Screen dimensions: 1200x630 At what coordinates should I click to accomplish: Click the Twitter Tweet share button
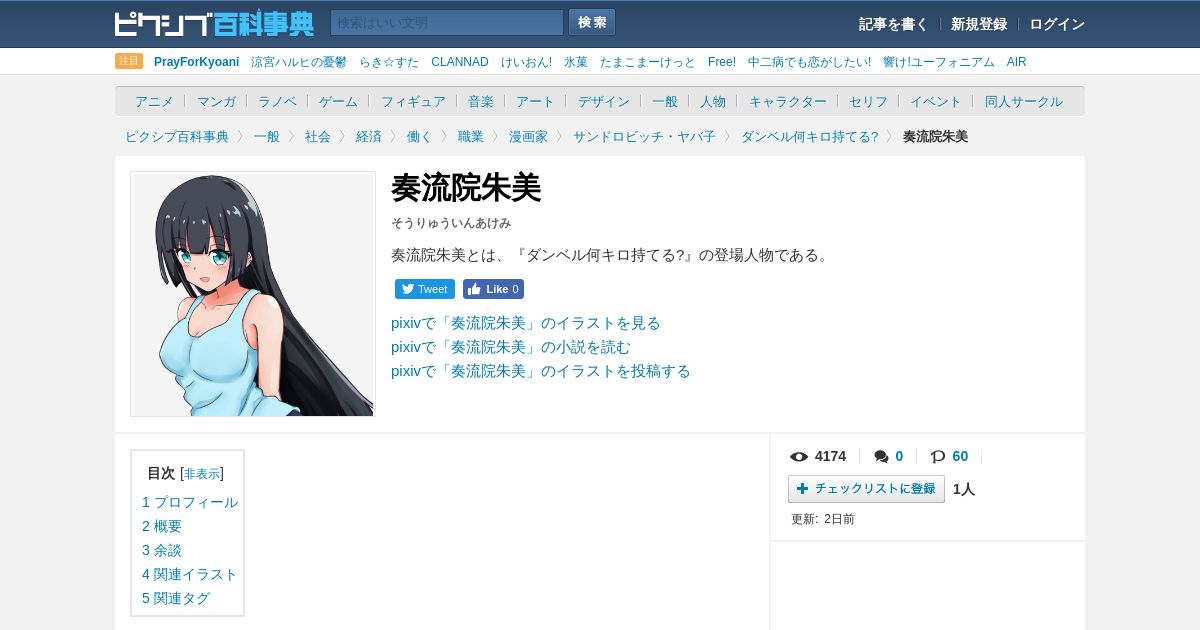tap(425, 289)
